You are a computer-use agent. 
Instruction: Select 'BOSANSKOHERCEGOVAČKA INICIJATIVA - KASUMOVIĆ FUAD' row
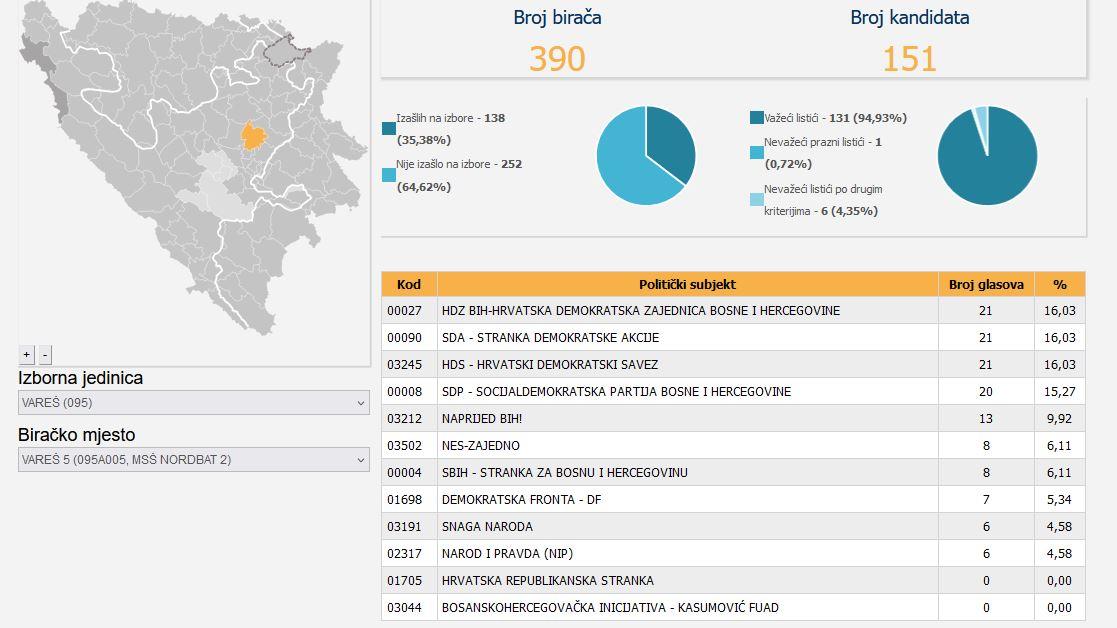[x=733, y=608]
